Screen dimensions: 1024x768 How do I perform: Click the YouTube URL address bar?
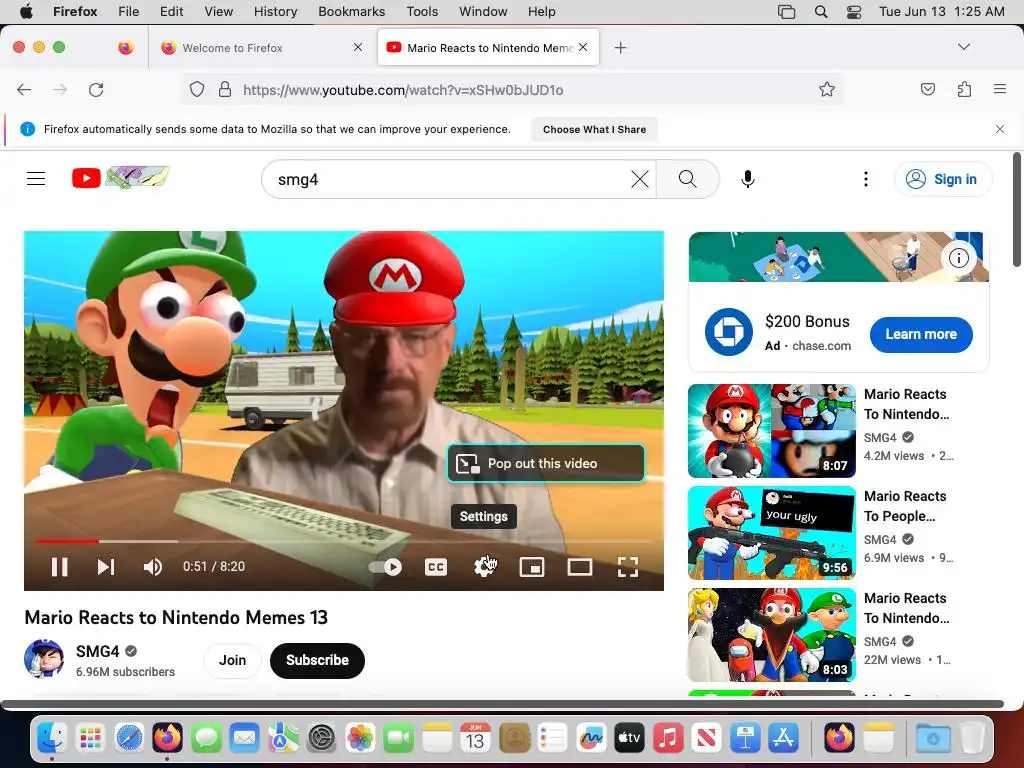click(513, 89)
